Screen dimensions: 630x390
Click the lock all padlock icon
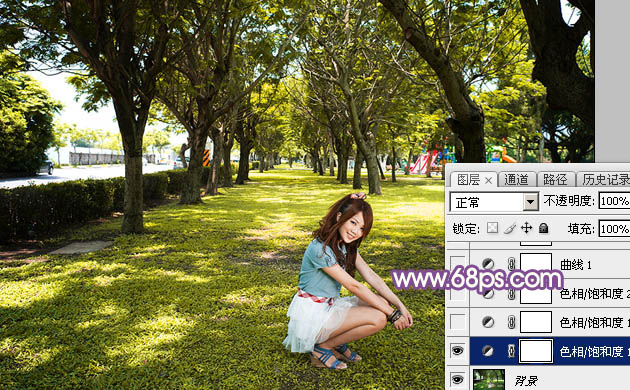point(543,228)
